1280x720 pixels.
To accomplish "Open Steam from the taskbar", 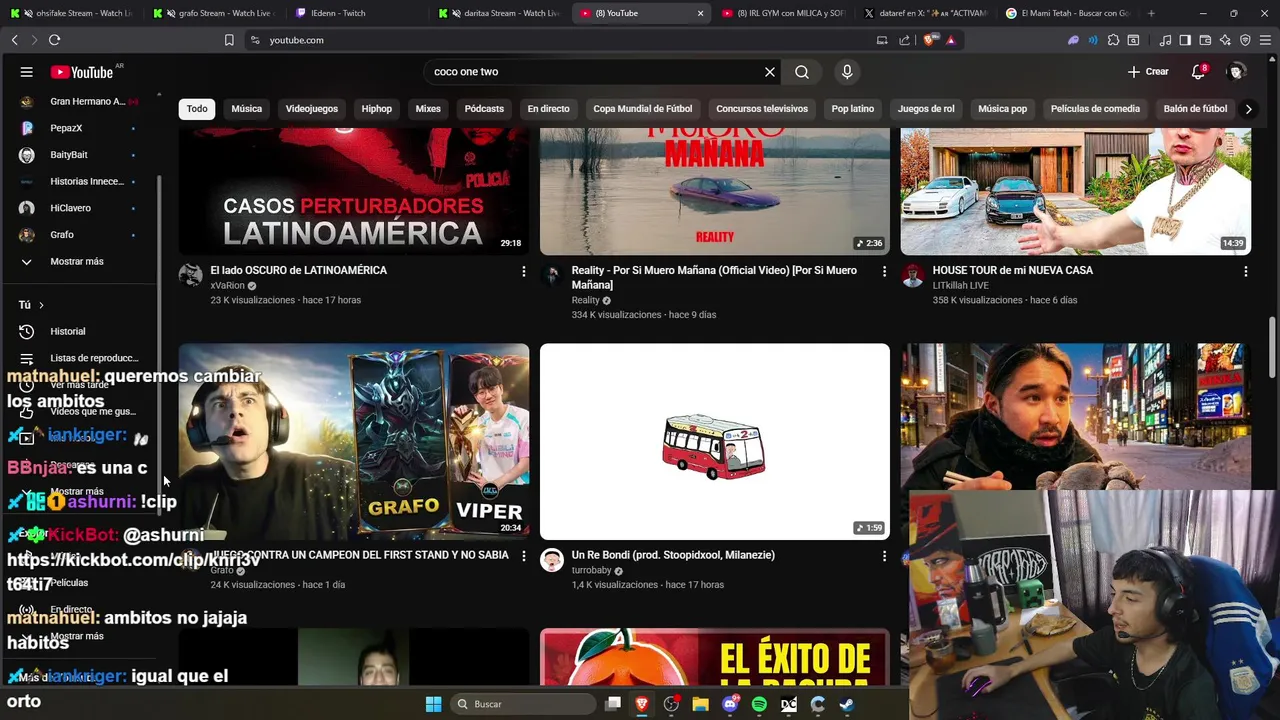I will click(x=846, y=704).
